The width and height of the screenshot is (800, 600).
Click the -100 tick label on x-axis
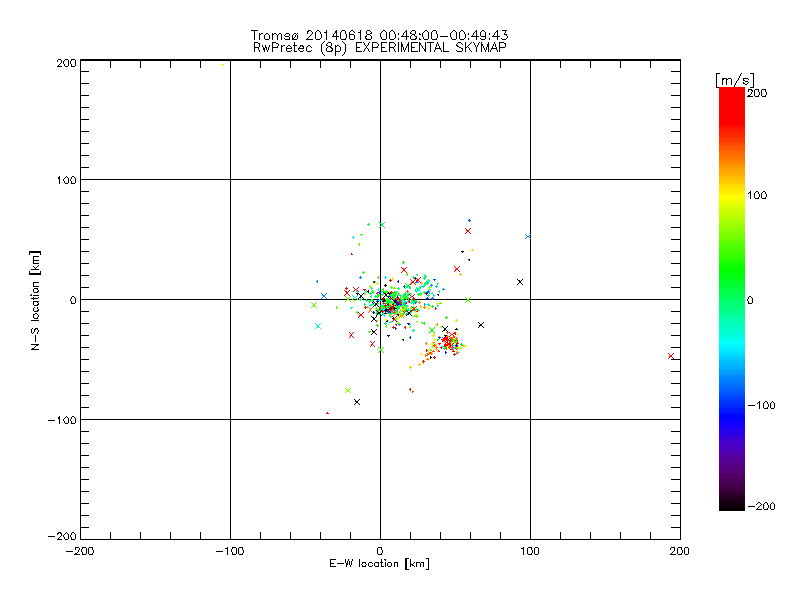230,551
